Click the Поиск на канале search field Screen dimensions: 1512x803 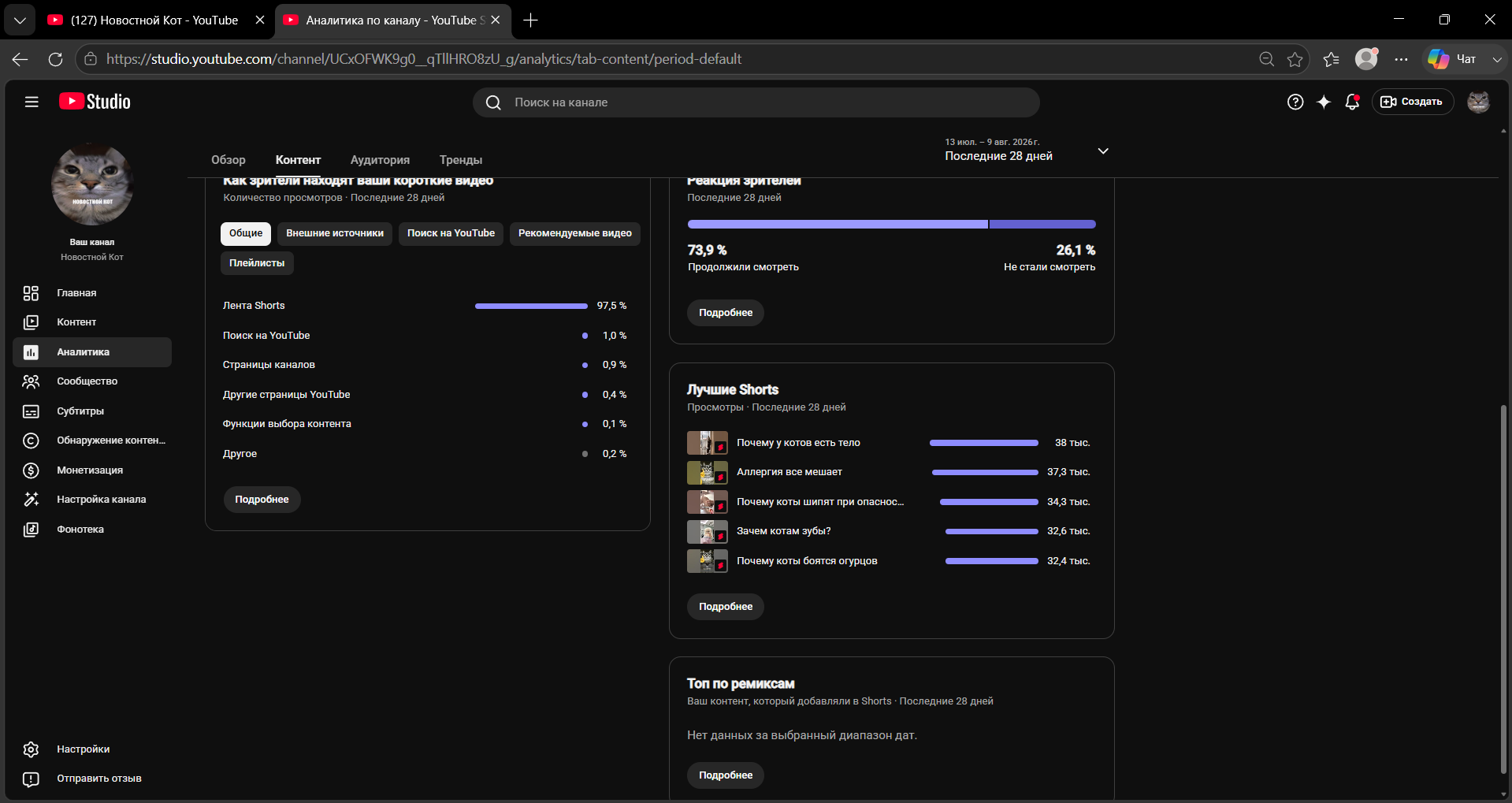[x=756, y=102]
